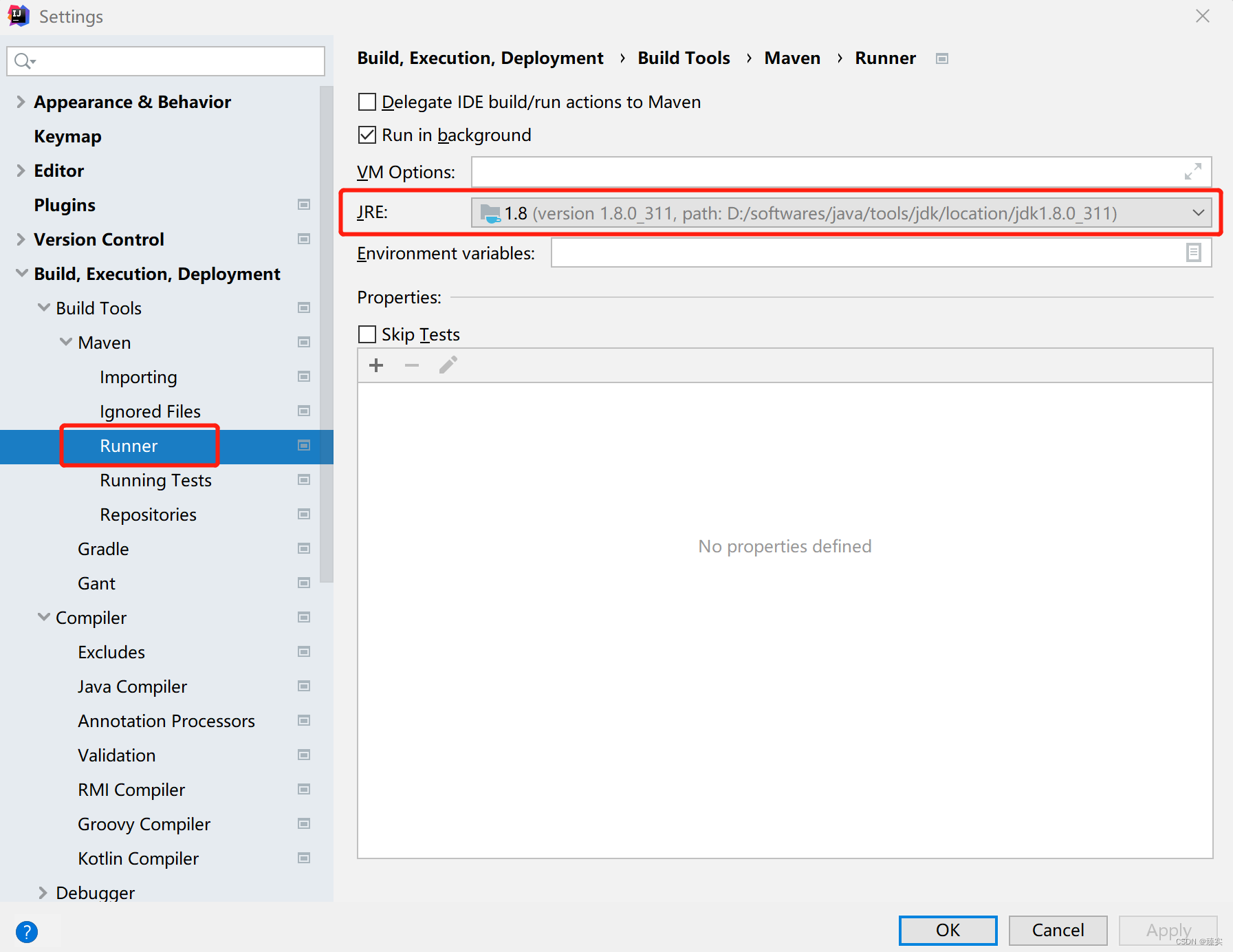Viewport: 1233px width, 952px height.
Task: Select Keymap in settings tree
Action: point(68,136)
